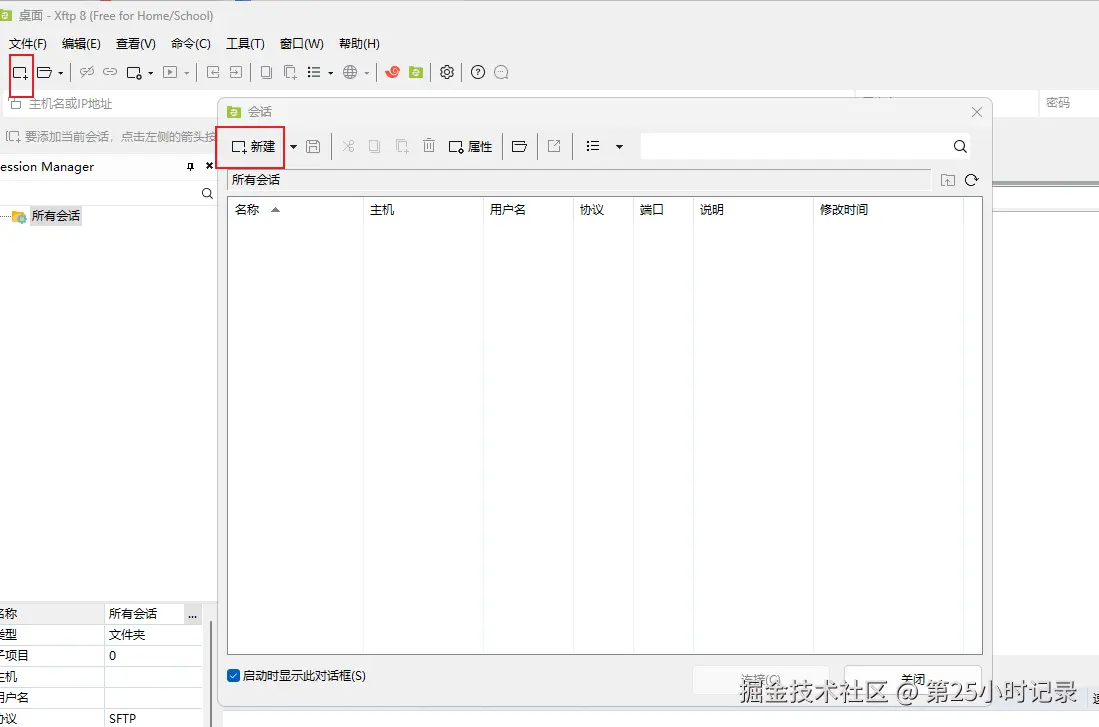Open the 文件(F) menu

pyautogui.click(x=27, y=43)
